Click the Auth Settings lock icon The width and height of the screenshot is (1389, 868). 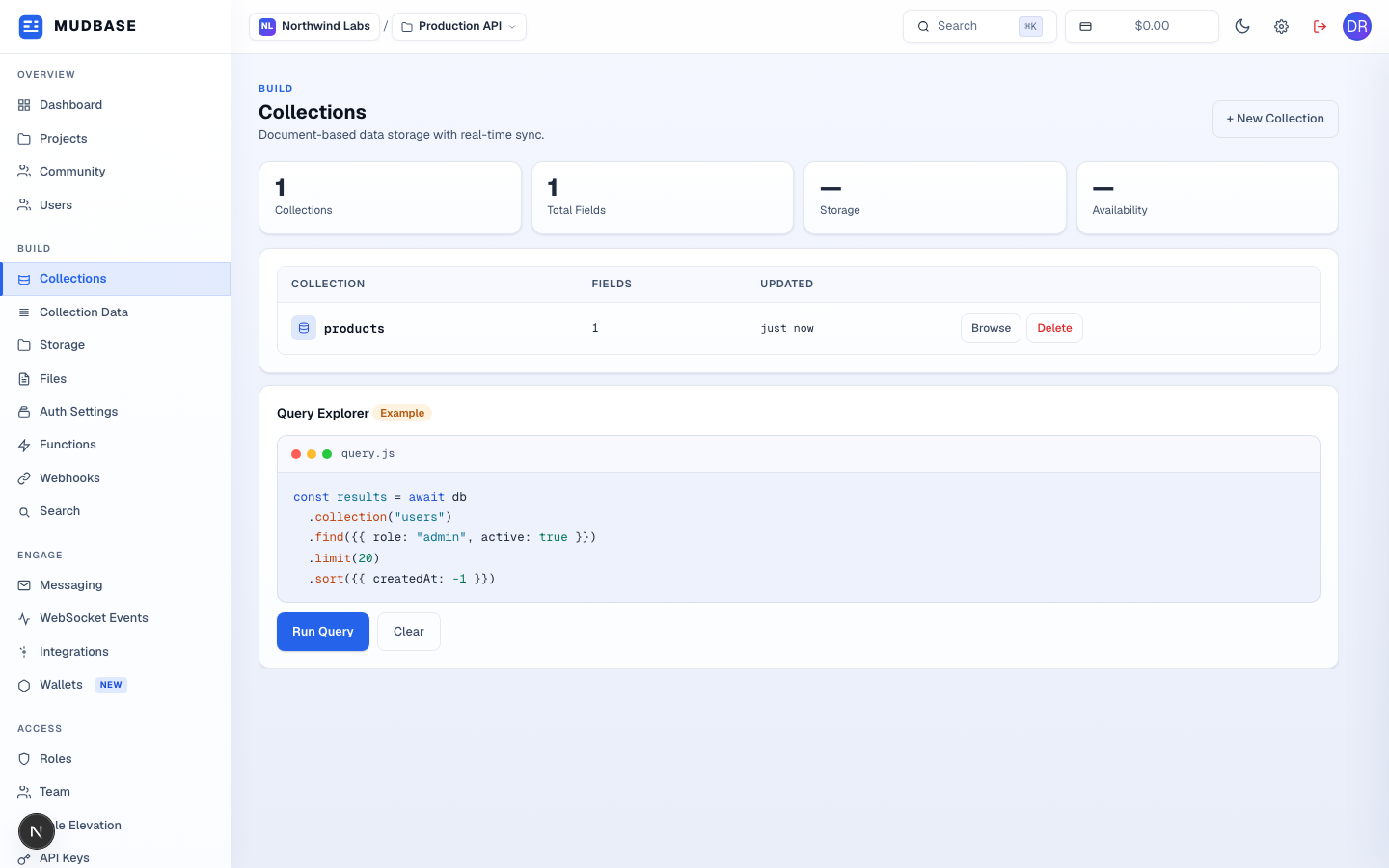(24, 412)
